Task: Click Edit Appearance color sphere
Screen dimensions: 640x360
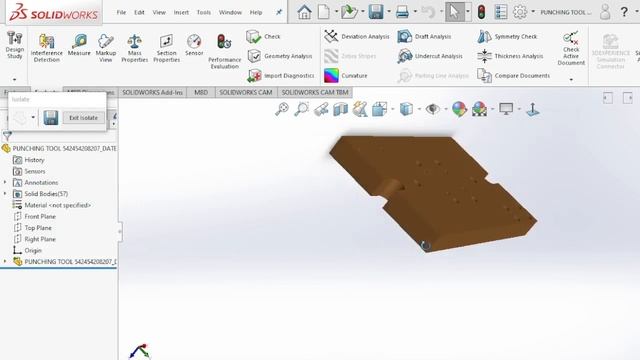Action: click(459, 109)
